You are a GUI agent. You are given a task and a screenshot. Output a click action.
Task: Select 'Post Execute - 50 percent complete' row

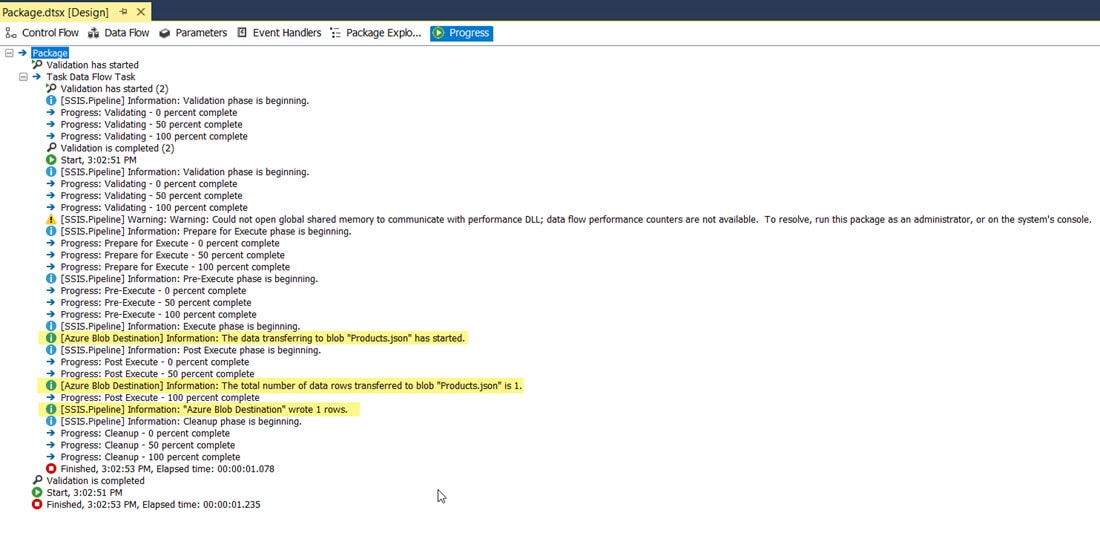(x=157, y=374)
